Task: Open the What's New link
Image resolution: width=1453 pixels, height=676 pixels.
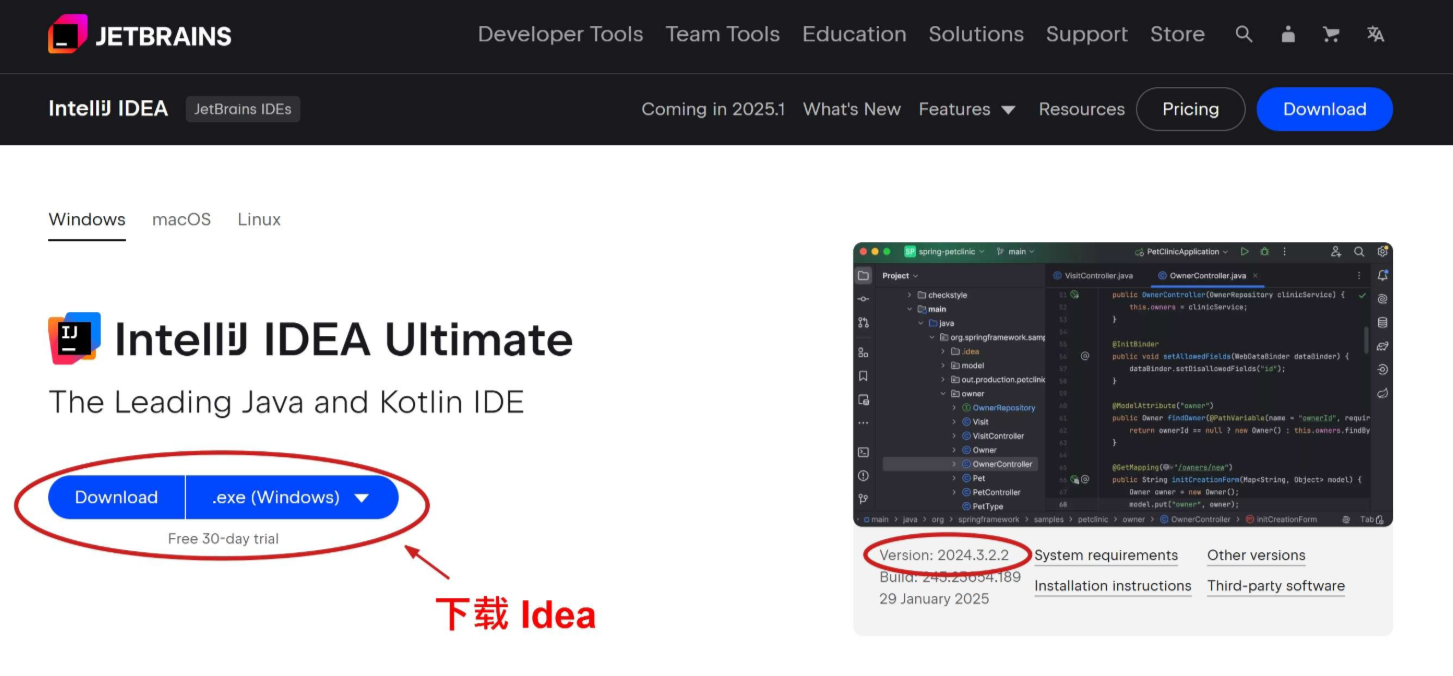Action: (x=852, y=109)
